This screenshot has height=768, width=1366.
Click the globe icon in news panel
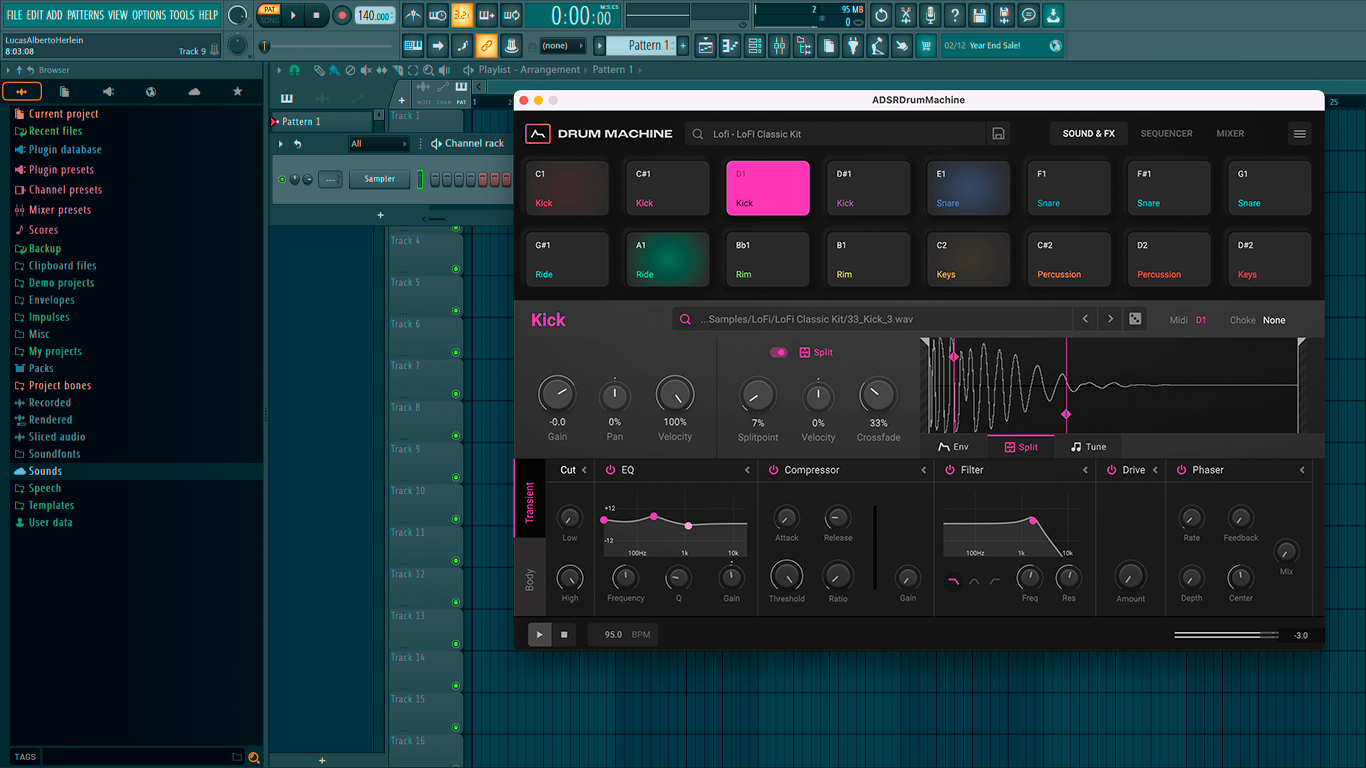(x=1055, y=46)
